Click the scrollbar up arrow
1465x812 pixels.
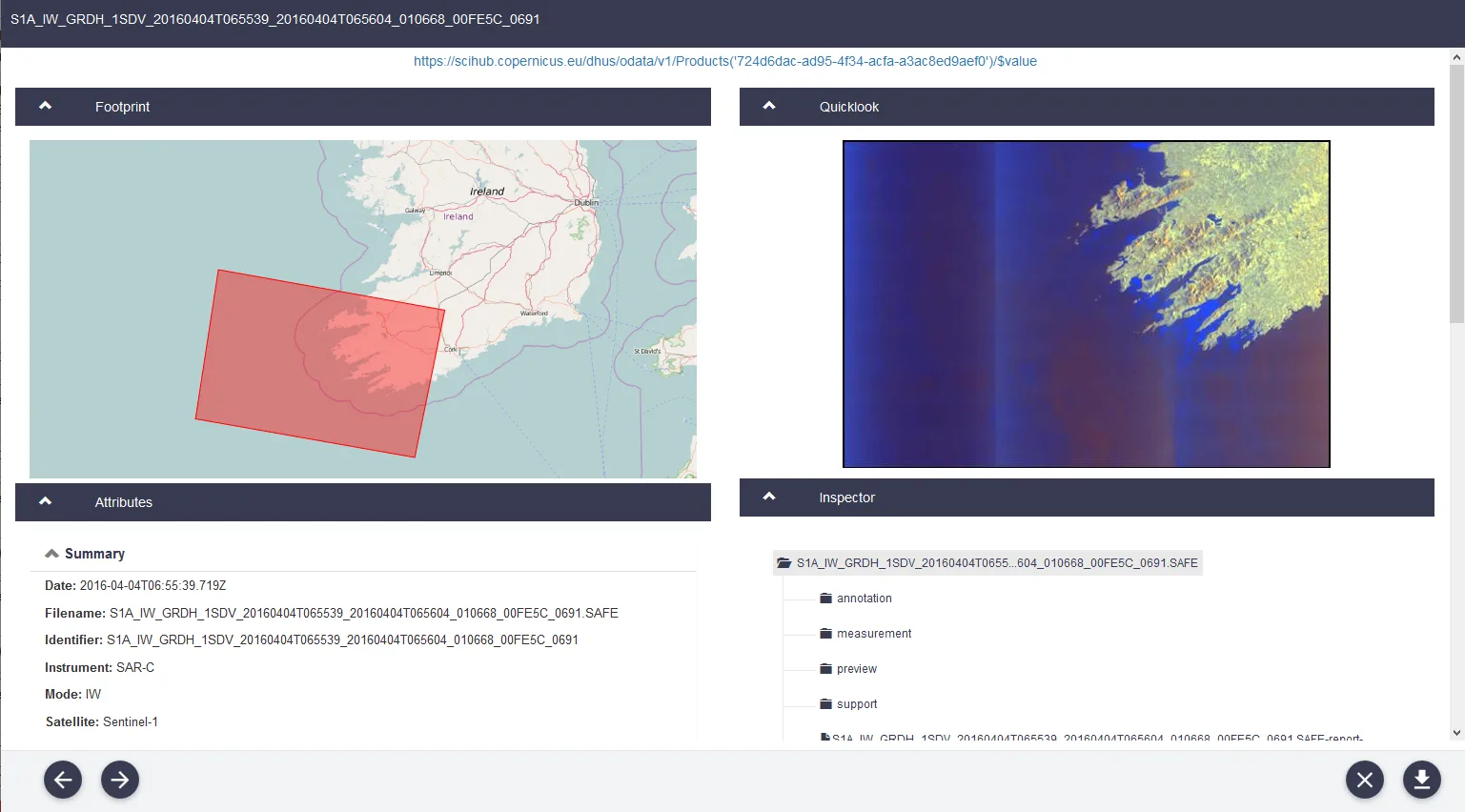click(x=1456, y=57)
